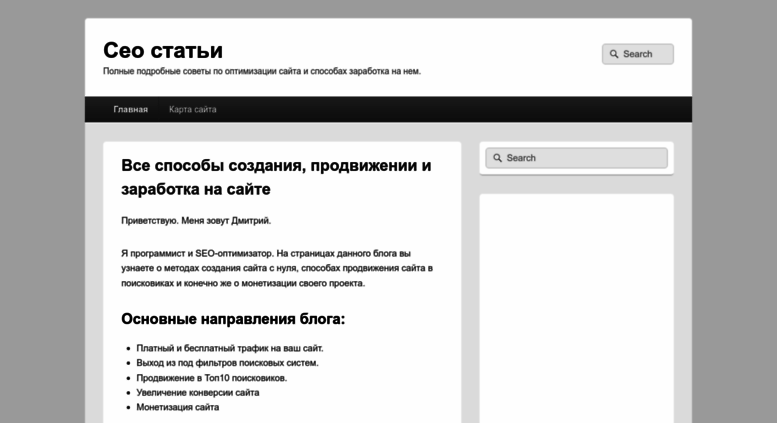Viewport: 777px width, 423px height.
Task: Focus the sidebar Search input field
Action: point(576,158)
